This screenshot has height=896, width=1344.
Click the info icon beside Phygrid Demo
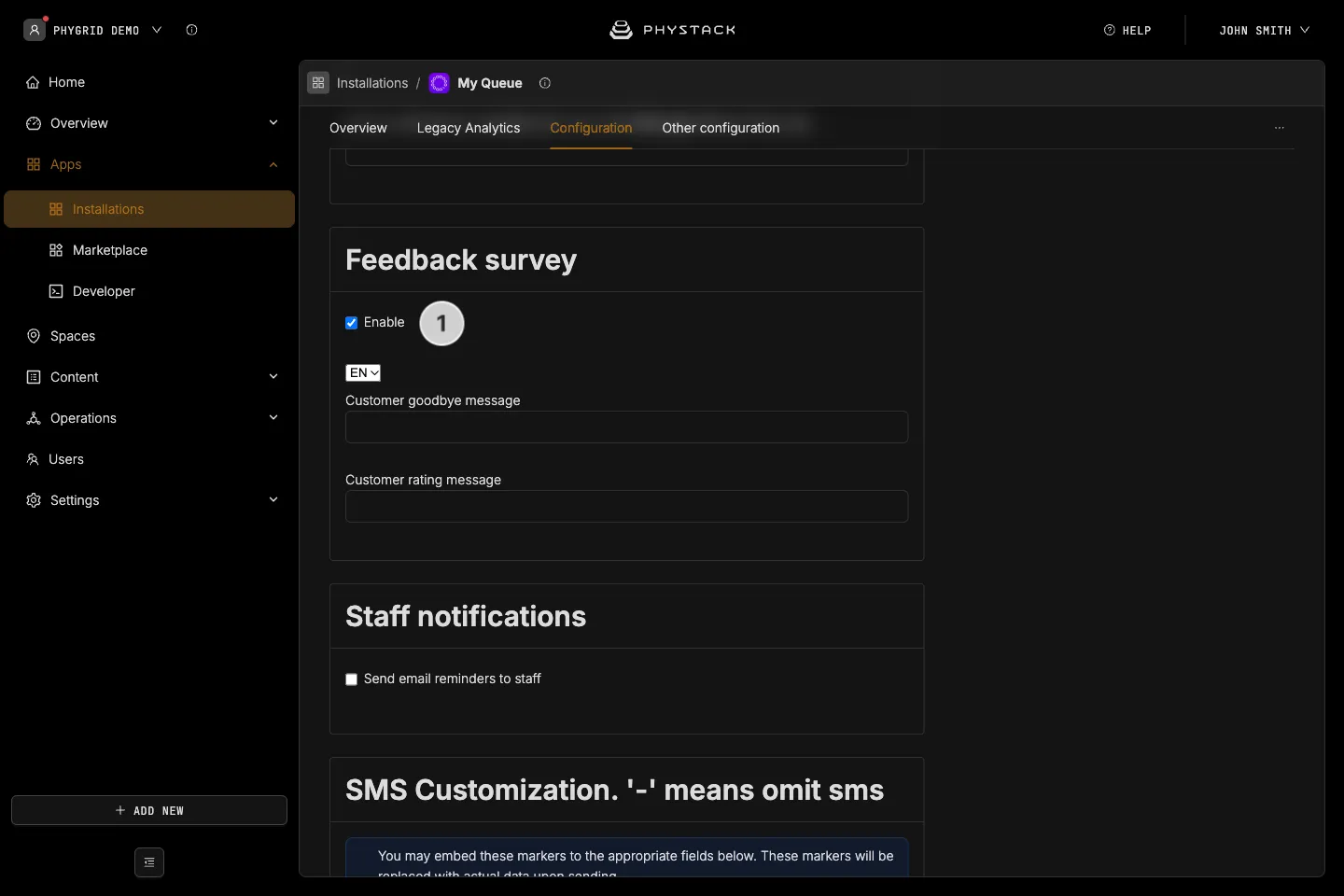[191, 30]
